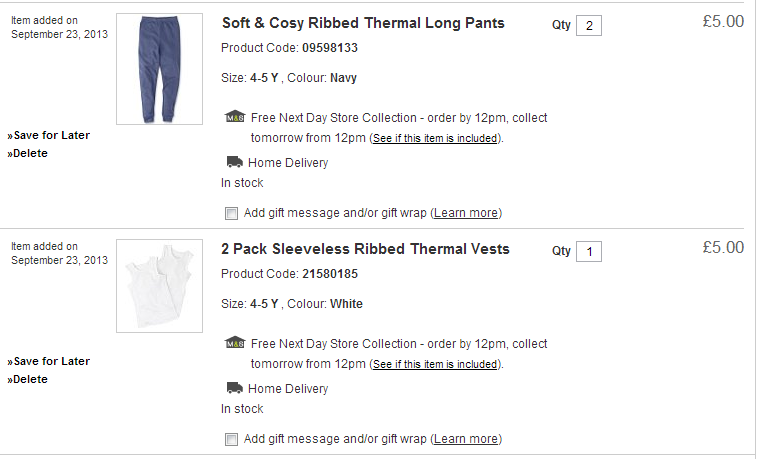The height and width of the screenshot is (459, 758).
Task: Click quantity field for thermal vests
Action: point(589,251)
